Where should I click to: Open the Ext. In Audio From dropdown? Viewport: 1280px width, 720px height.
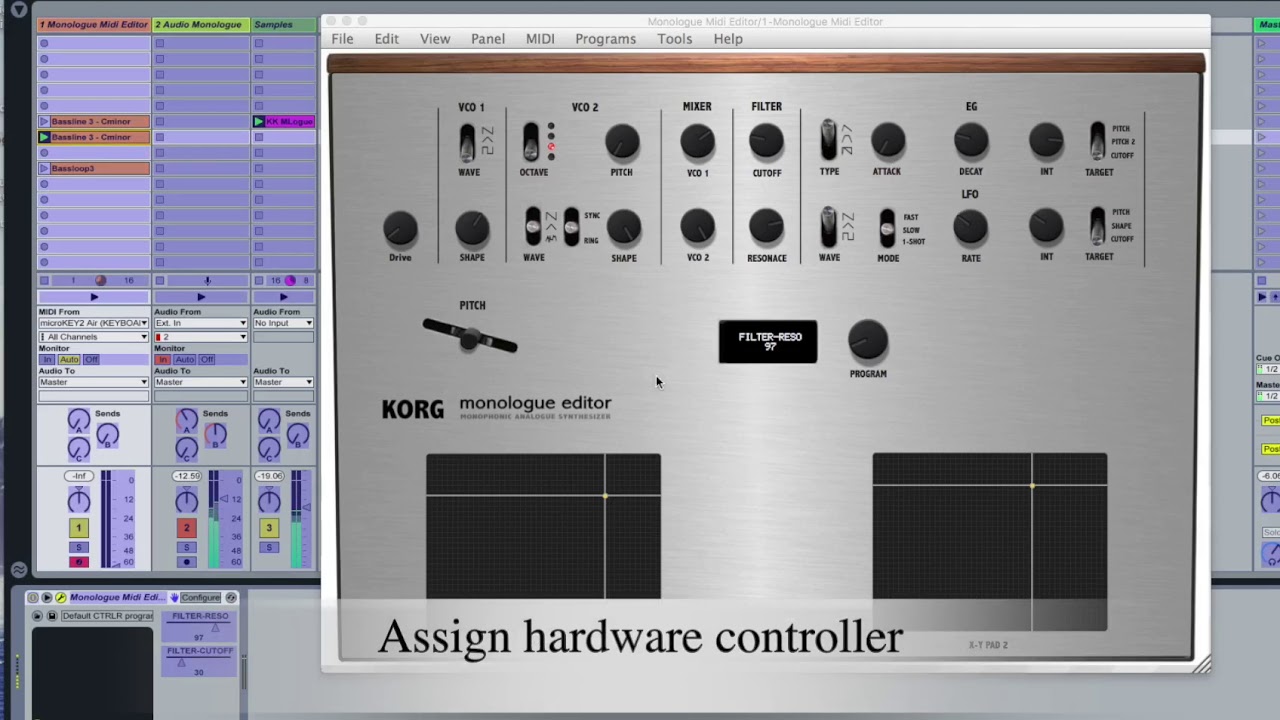click(201, 323)
